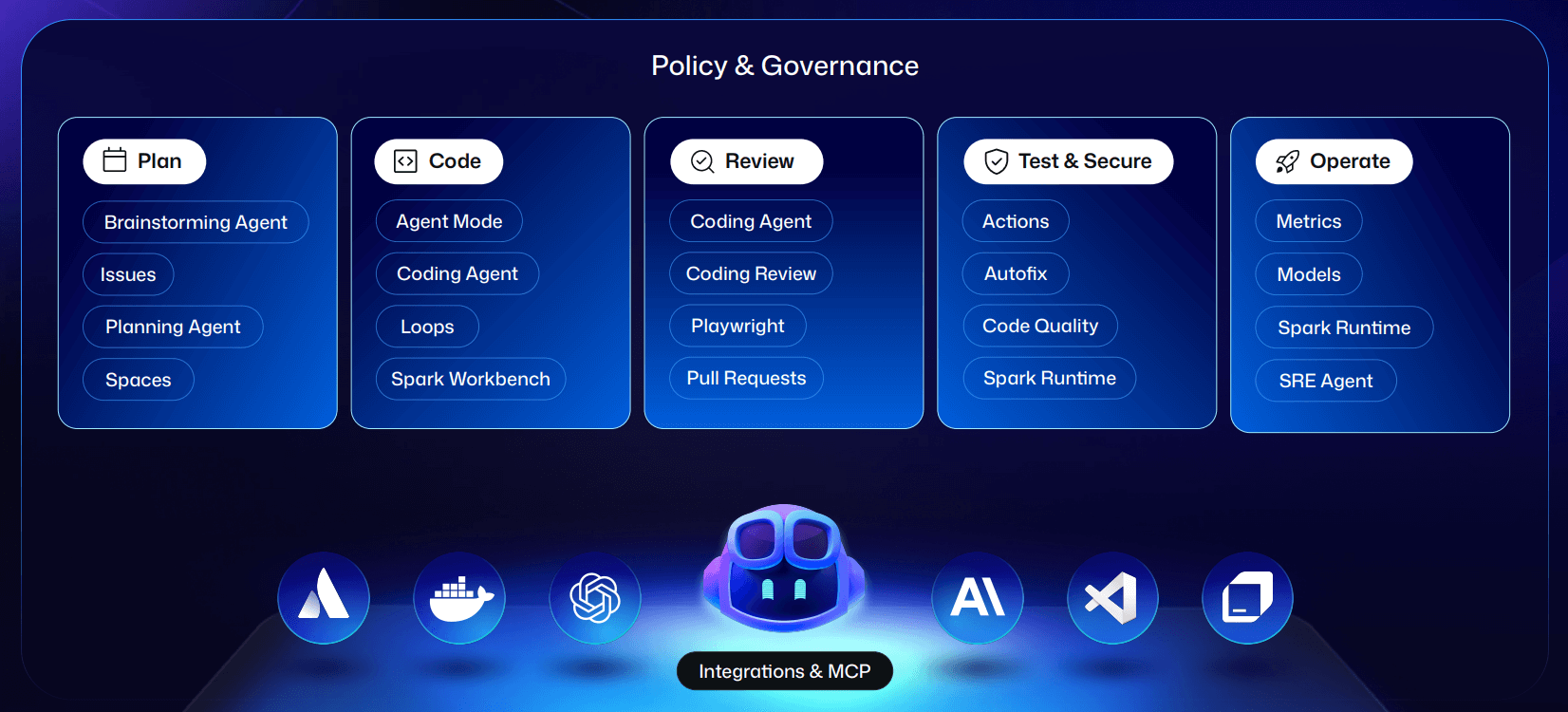The width and height of the screenshot is (1568, 712).
Task: Click the Brainstorming Agent pill
Action: click(x=196, y=222)
